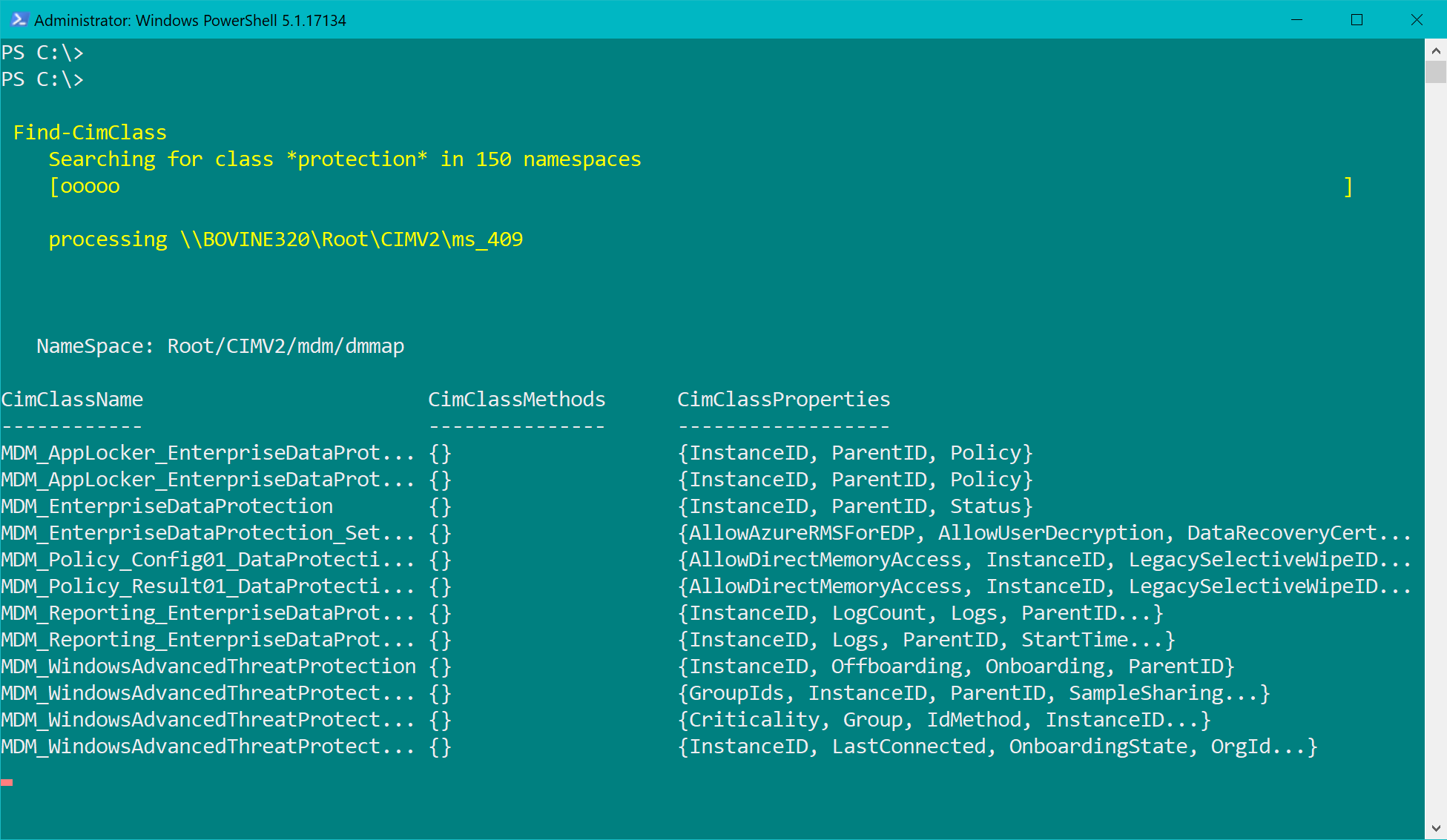Click the MDM_EnterpriseDataProtection row
Screen dimensions: 1447x840
[167, 506]
